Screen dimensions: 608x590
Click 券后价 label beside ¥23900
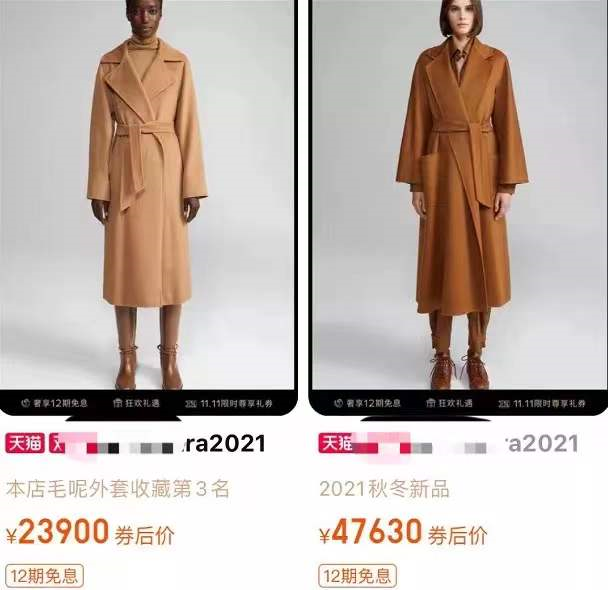(144, 535)
